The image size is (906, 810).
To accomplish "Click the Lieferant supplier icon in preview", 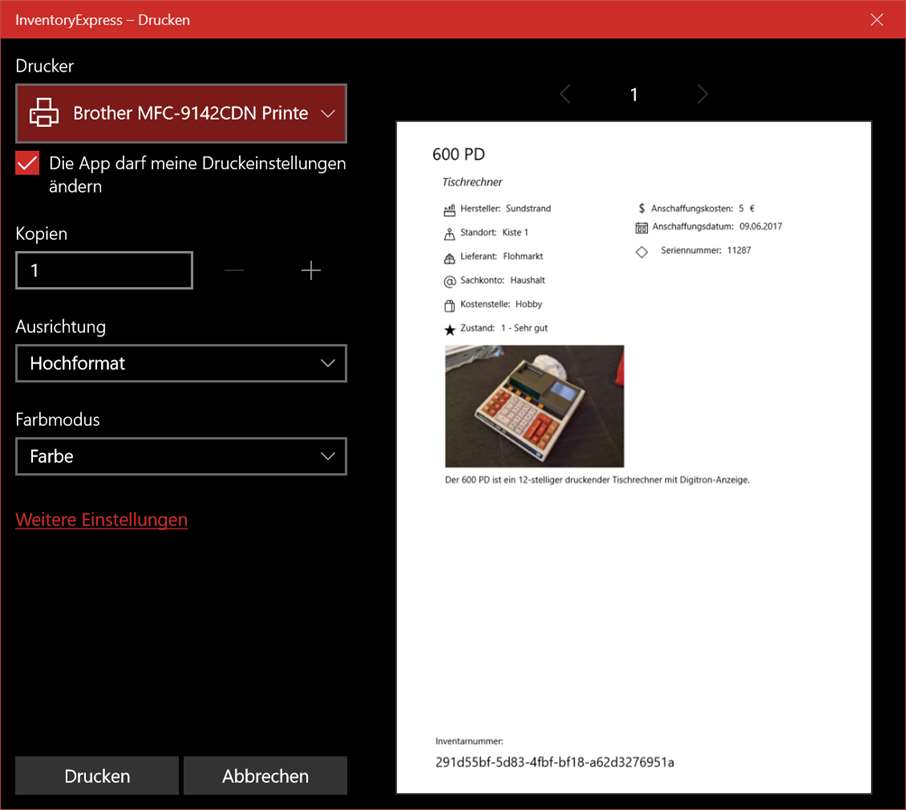I will (x=450, y=258).
